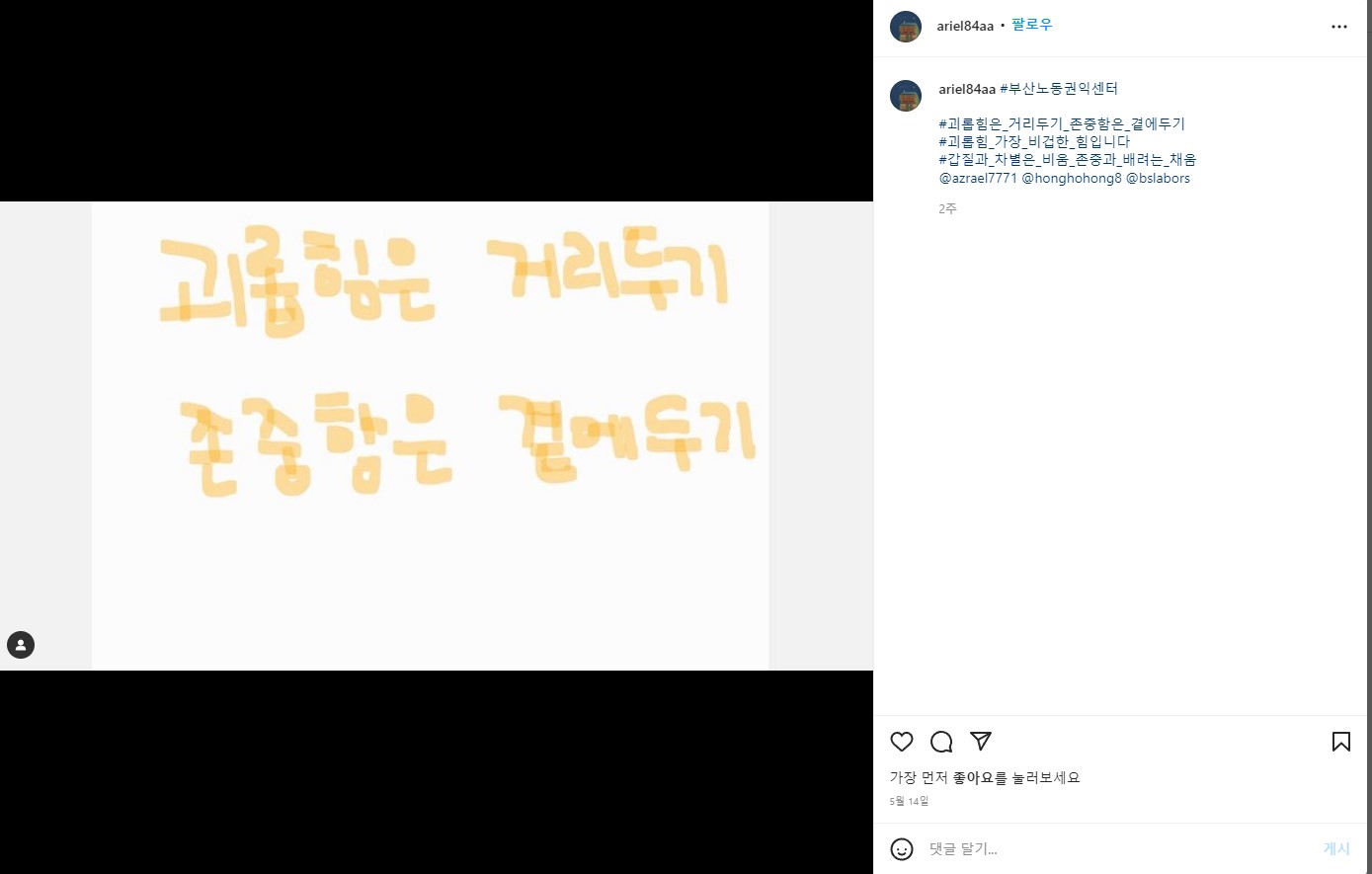Open ariel84aa avatar beside caption
1372x874 pixels.
point(906,96)
